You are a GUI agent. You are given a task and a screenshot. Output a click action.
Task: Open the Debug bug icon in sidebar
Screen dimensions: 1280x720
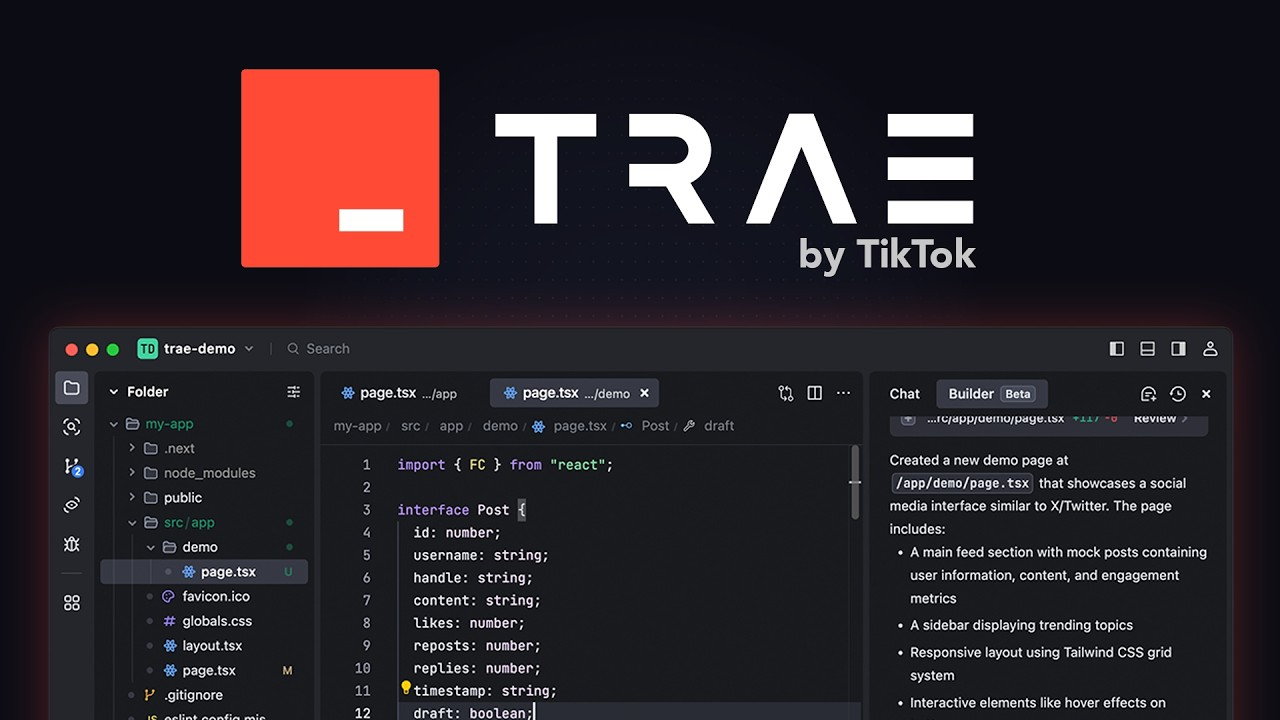[x=71, y=544]
